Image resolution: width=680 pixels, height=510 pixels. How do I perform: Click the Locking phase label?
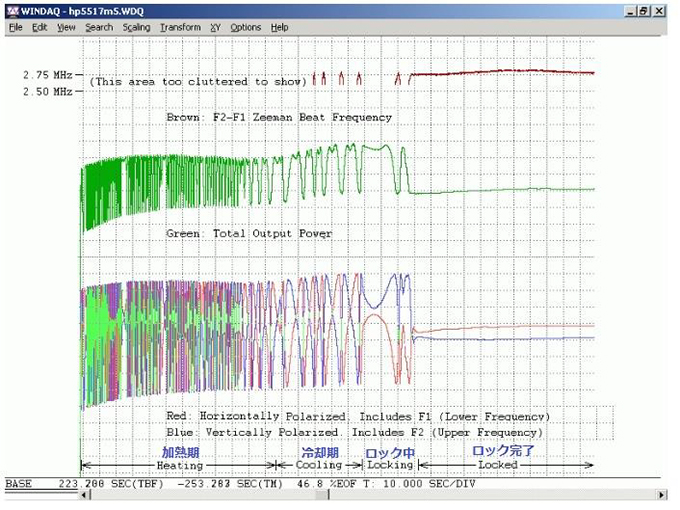[x=390, y=465]
